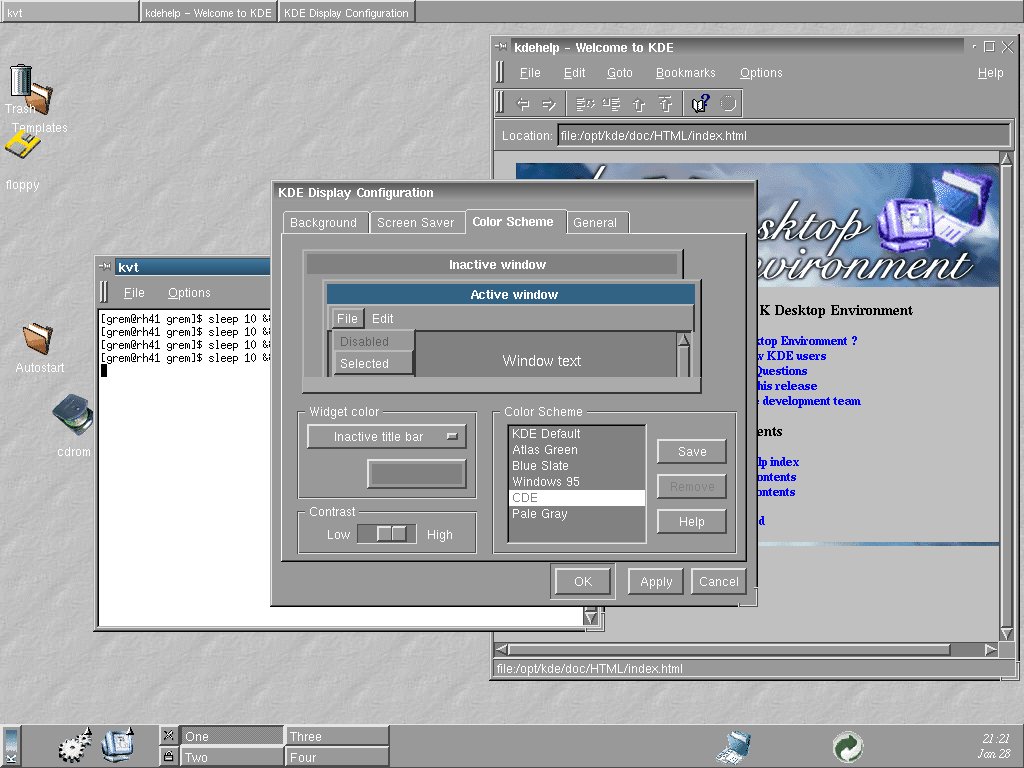Click the Back arrow in kdehelp toolbar

point(523,104)
